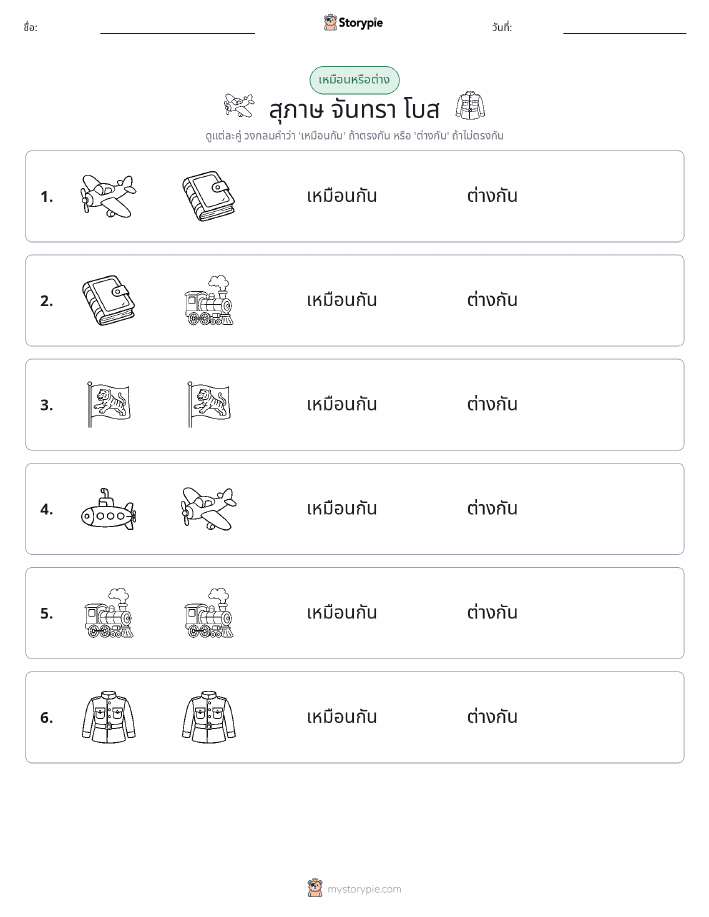The height and width of the screenshot is (917, 709).
Task: Click the submarine picture in row 4
Action: 108,509
